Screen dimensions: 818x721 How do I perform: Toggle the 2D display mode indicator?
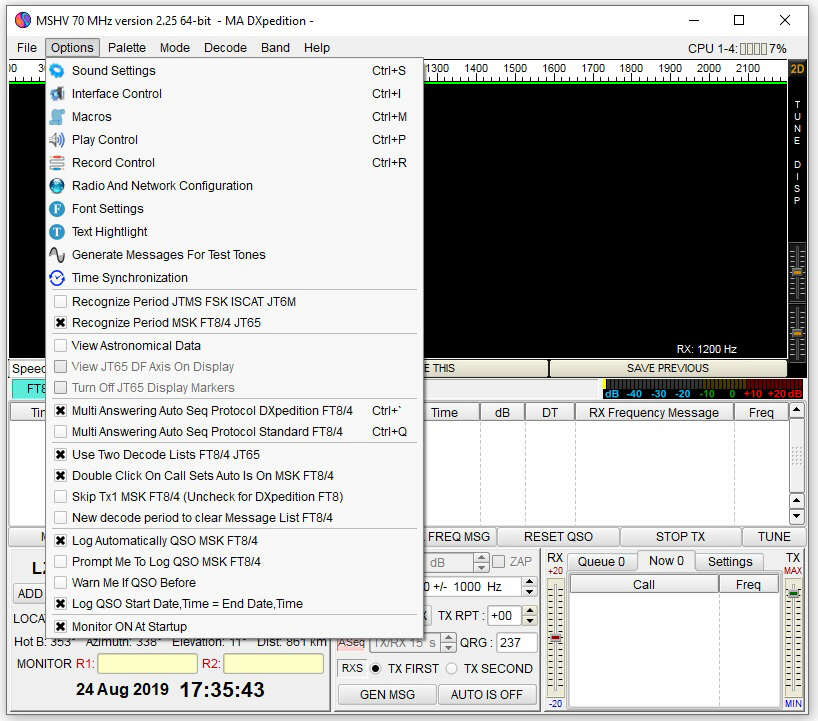797,69
